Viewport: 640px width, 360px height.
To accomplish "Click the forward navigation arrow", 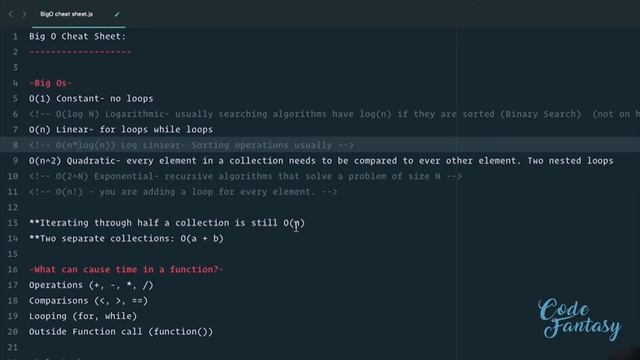I will tap(24, 14).
